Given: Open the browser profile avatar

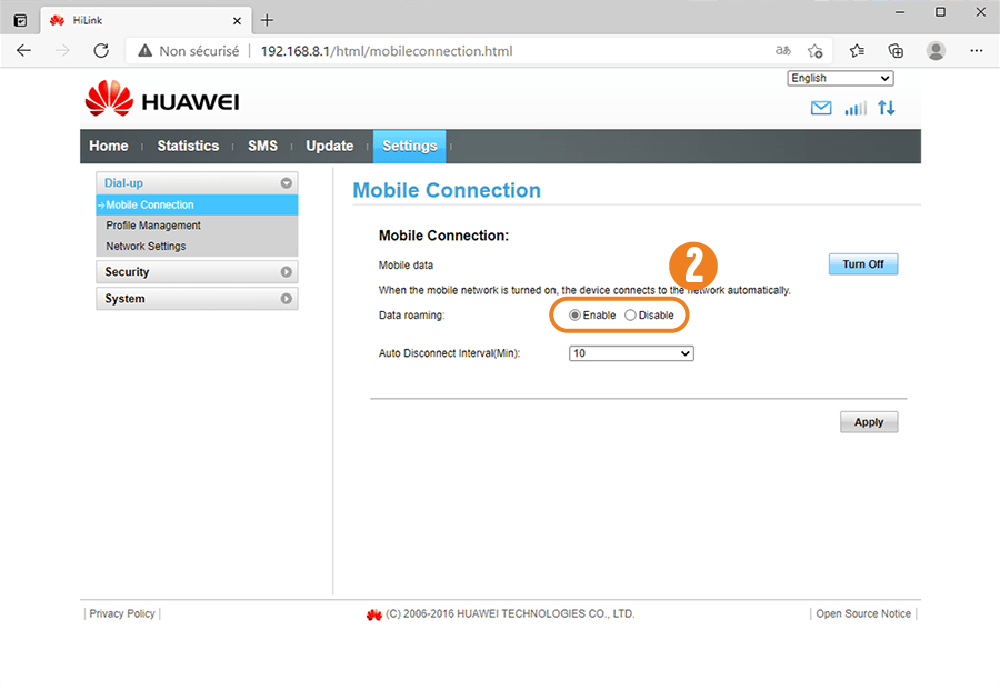Looking at the screenshot, I should pyautogui.click(x=936, y=51).
